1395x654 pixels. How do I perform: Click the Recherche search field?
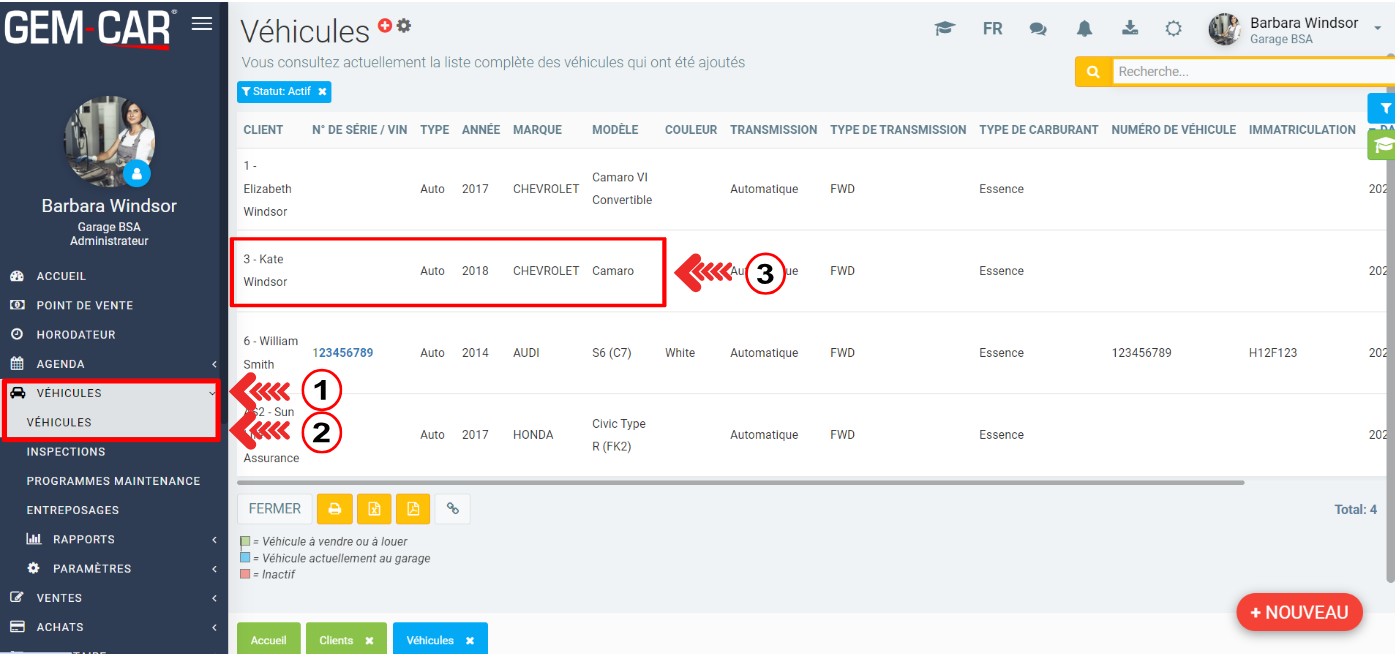pos(1250,72)
